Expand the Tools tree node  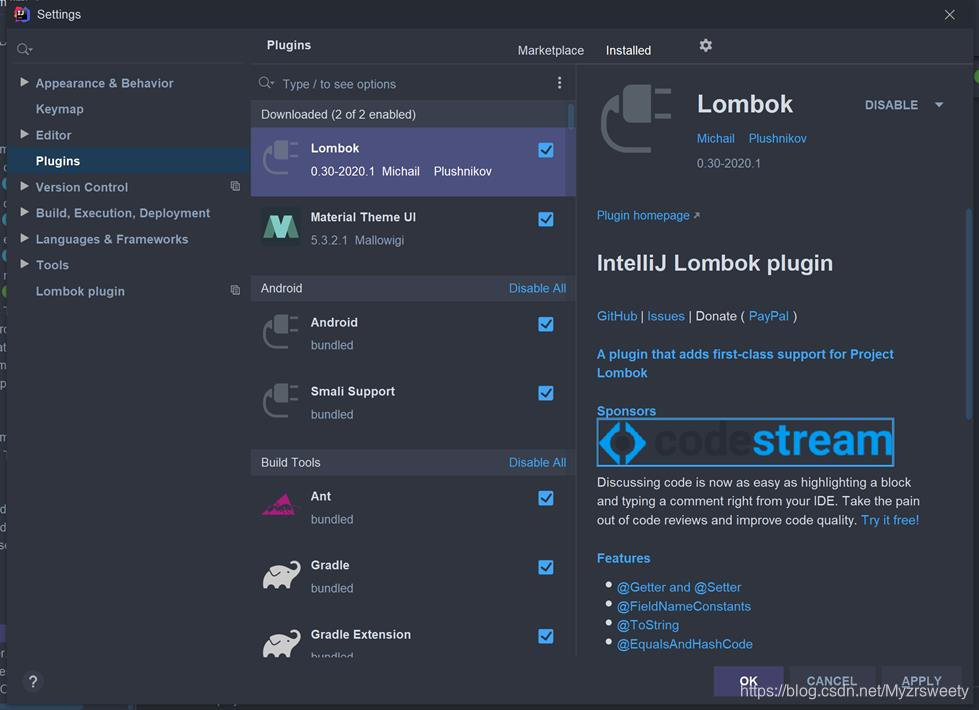pyautogui.click(x=24, y=264)
